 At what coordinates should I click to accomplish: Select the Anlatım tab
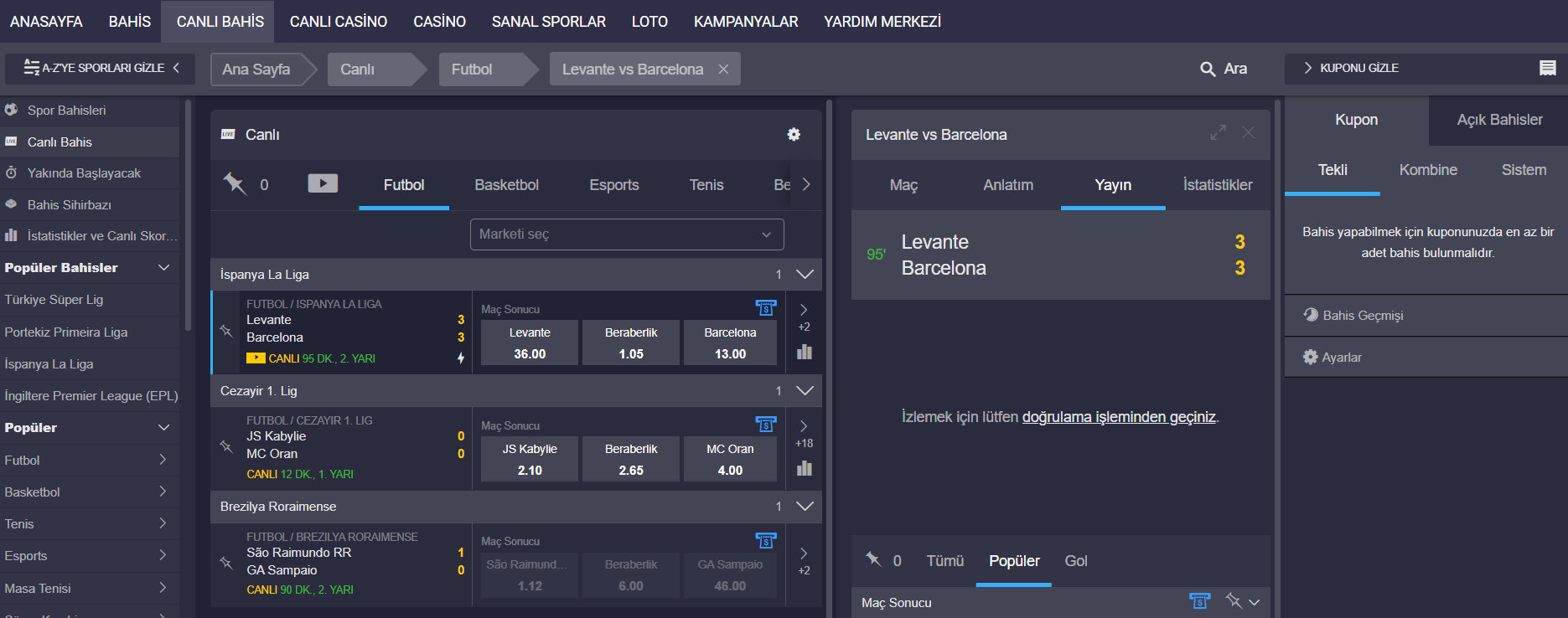1008,185
